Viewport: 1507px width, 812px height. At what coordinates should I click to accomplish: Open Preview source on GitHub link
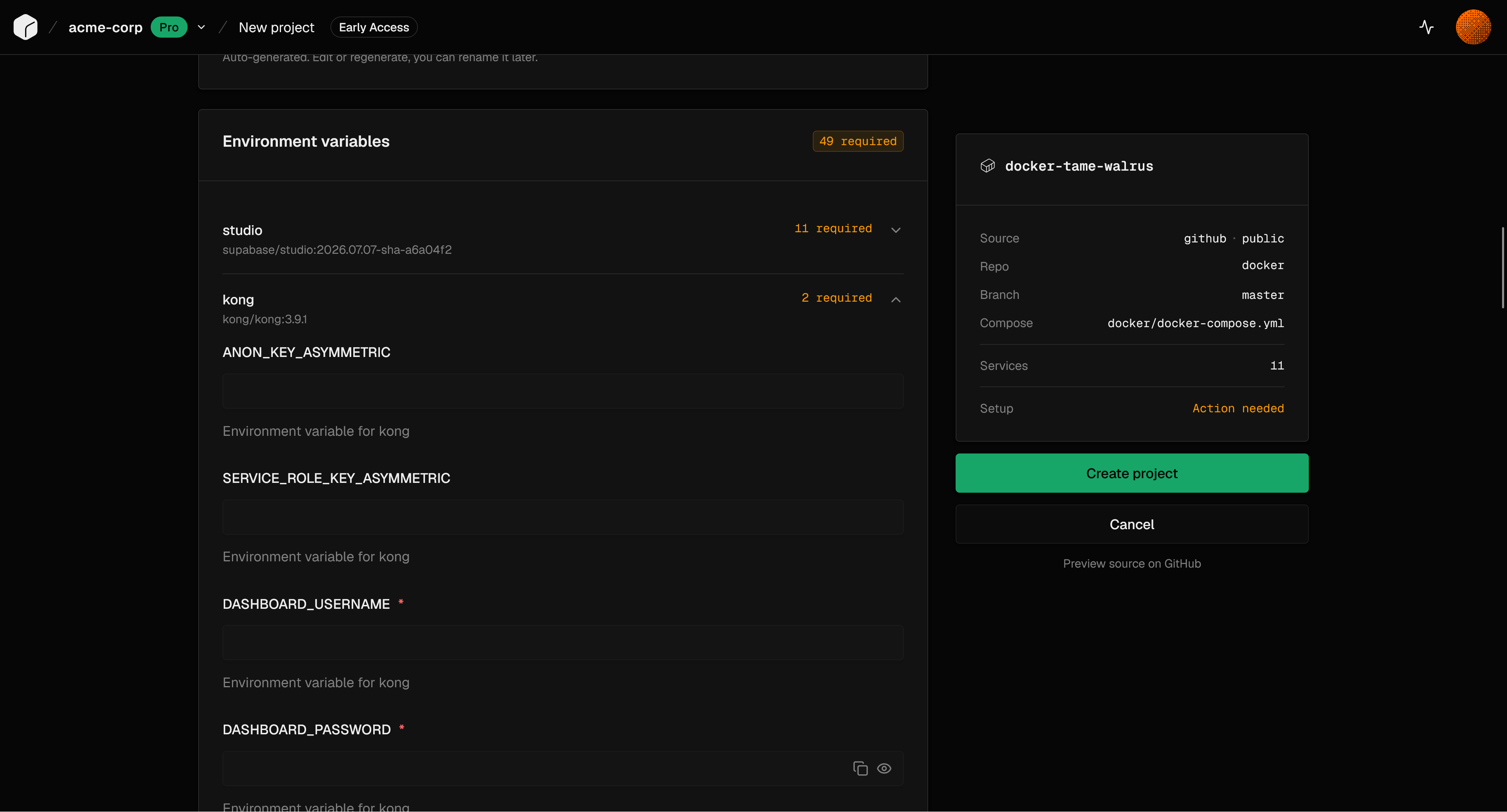(1131, 564)
